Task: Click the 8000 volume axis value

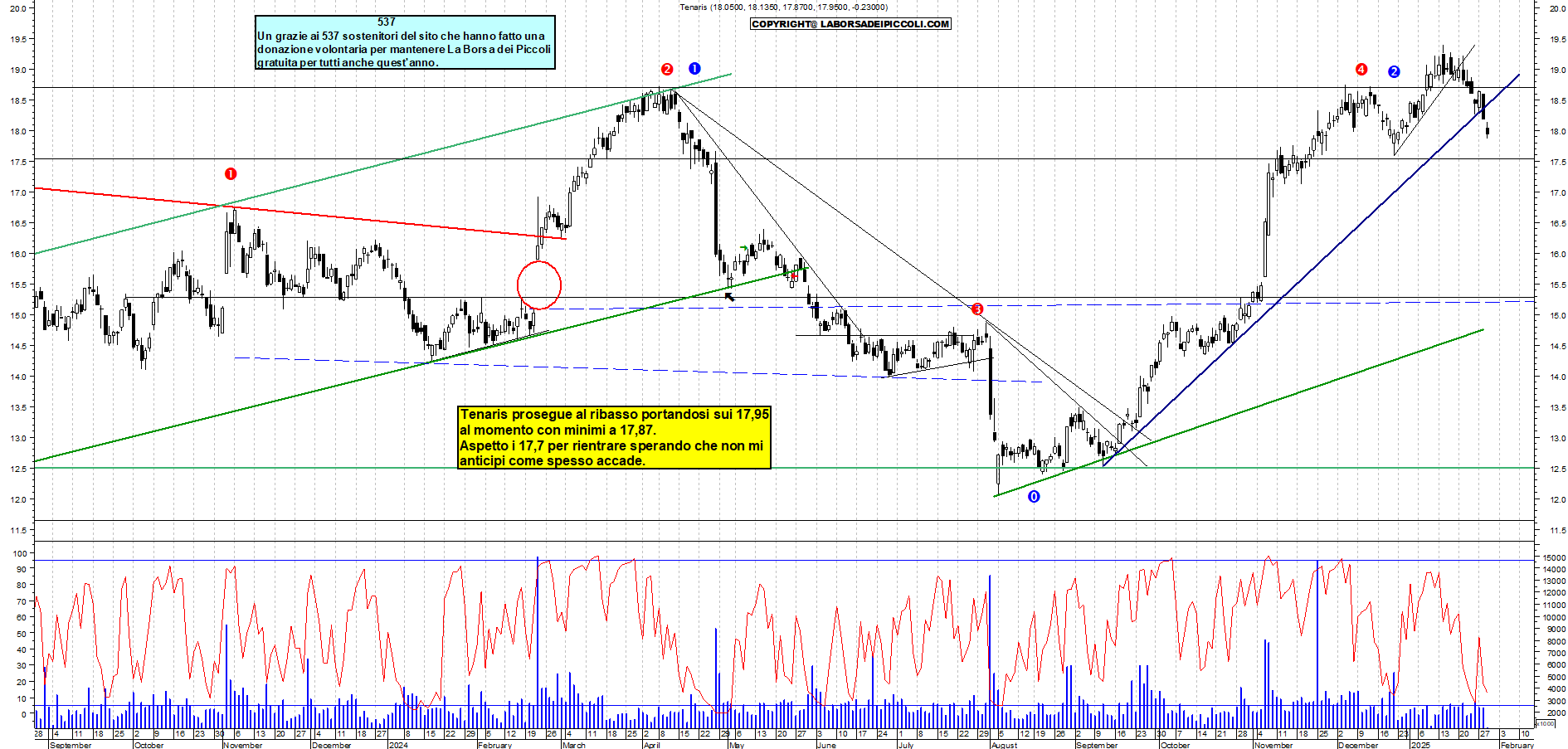Action: [1556, 641]
